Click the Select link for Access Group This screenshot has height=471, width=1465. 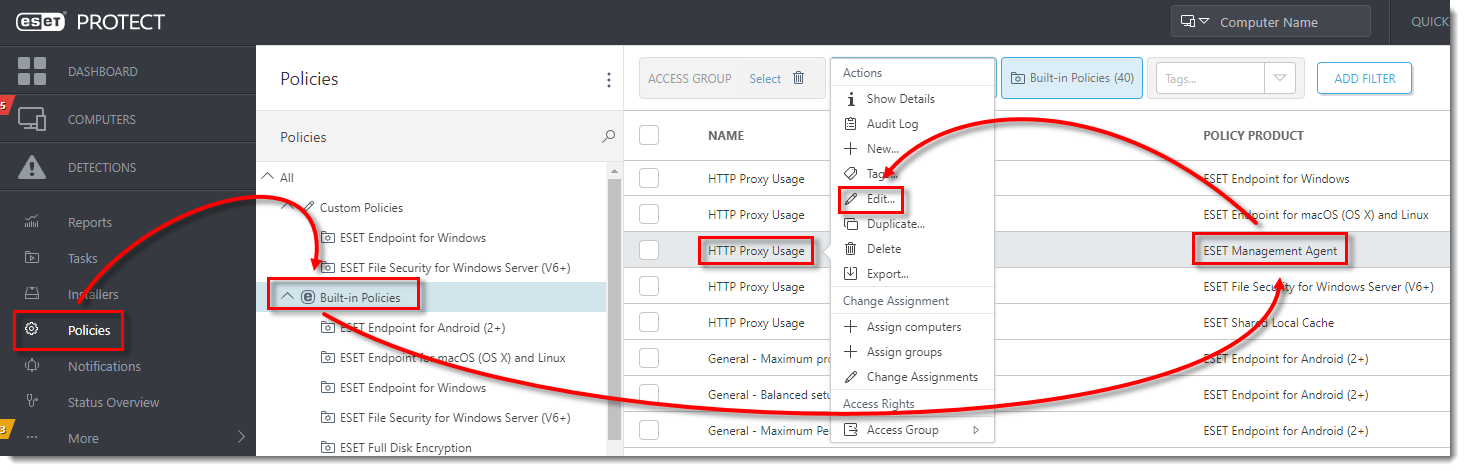coord(765,79)
